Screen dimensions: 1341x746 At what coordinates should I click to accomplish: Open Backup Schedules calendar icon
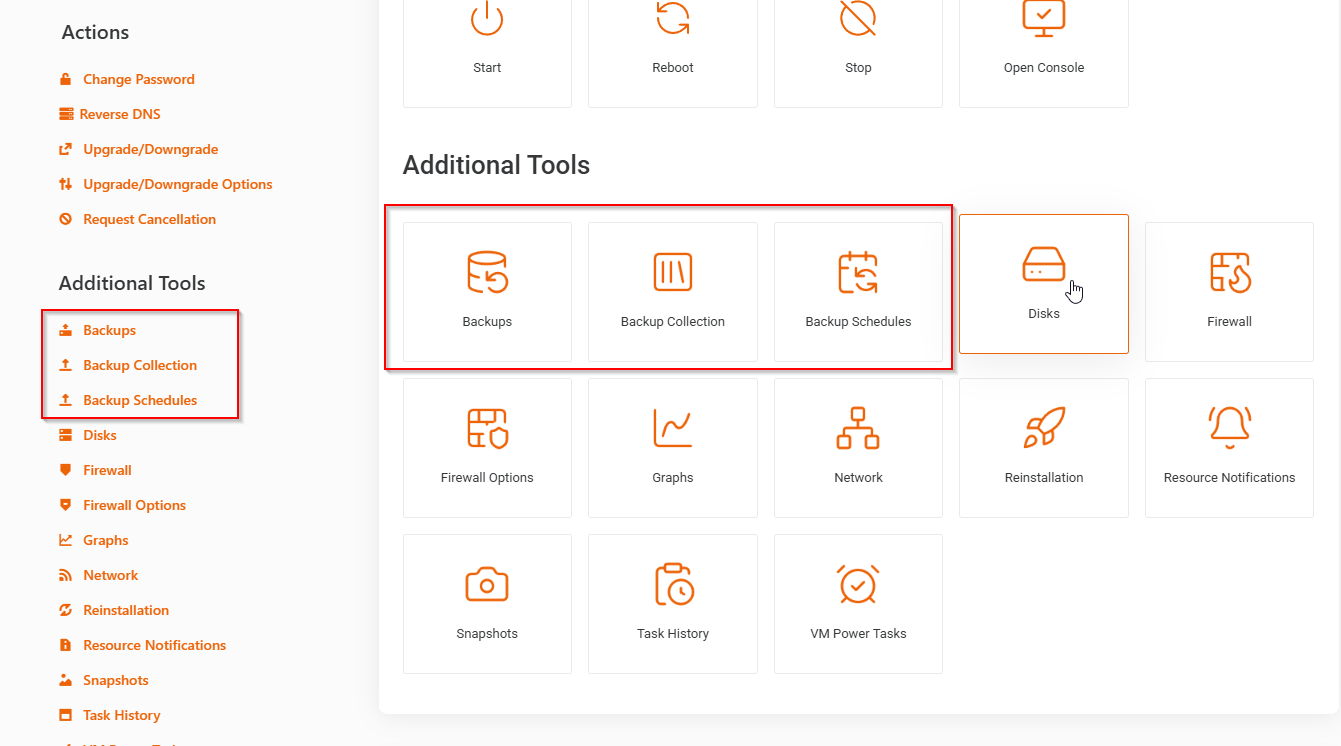point(858,272)
